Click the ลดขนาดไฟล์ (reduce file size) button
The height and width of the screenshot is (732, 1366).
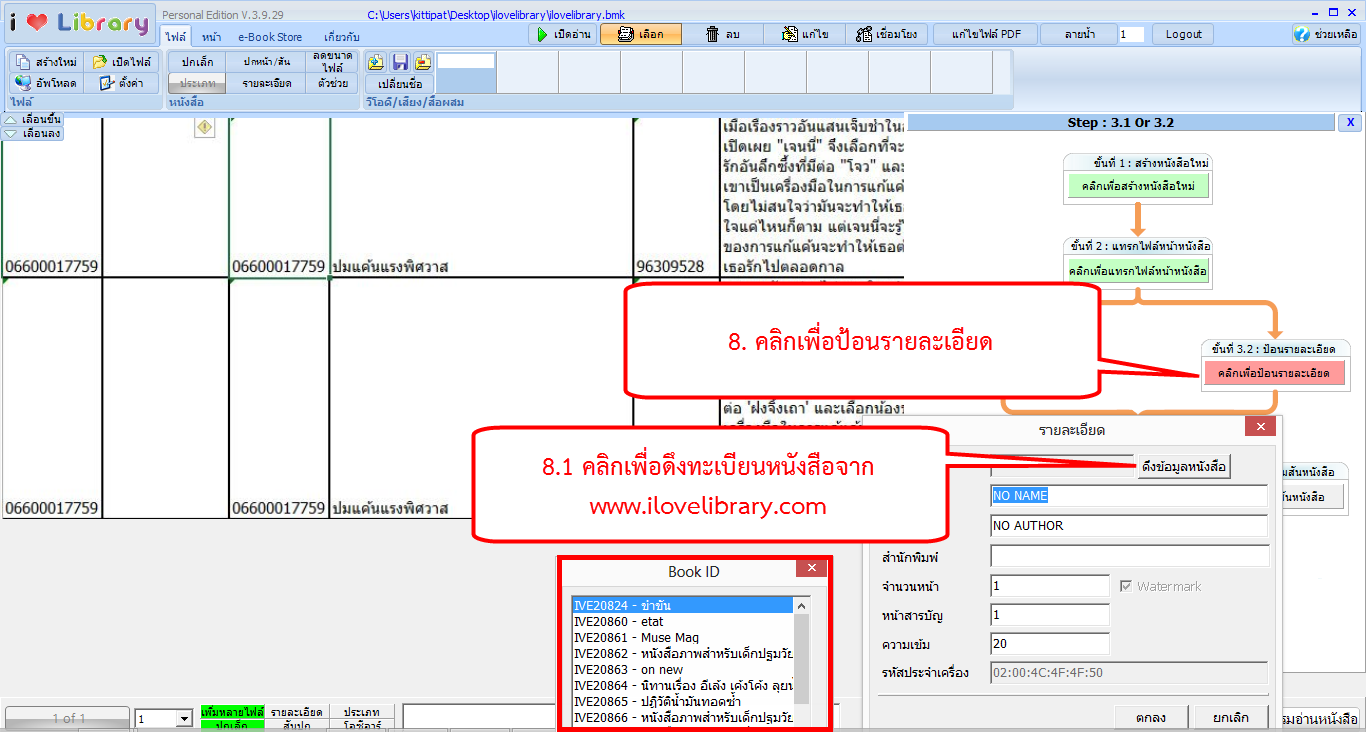(332, 62)
